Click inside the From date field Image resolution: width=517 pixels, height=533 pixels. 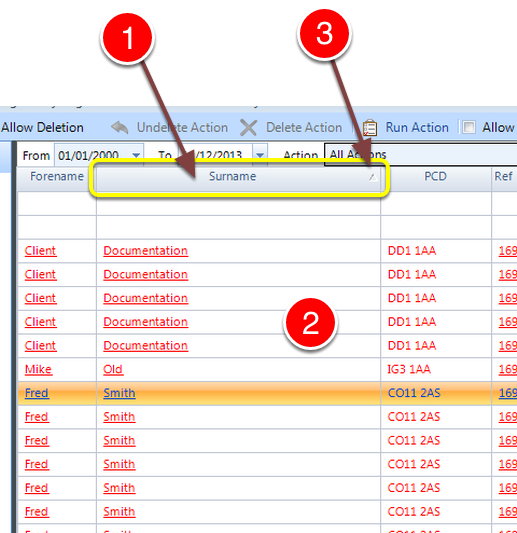tap(92, 155)
